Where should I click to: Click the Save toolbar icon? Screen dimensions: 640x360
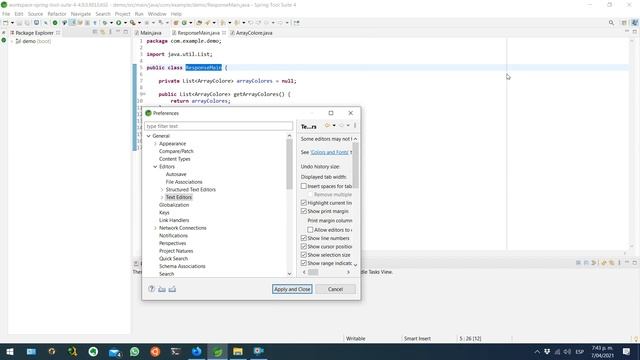pos(19,23)
